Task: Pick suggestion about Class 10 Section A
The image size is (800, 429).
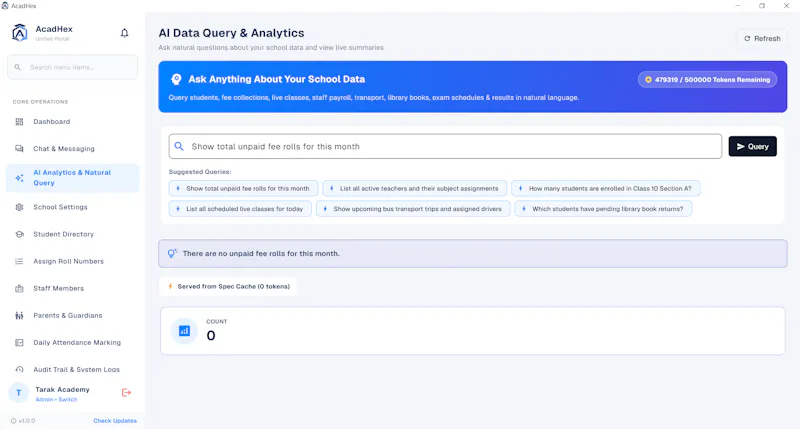Action: [606, 189]
